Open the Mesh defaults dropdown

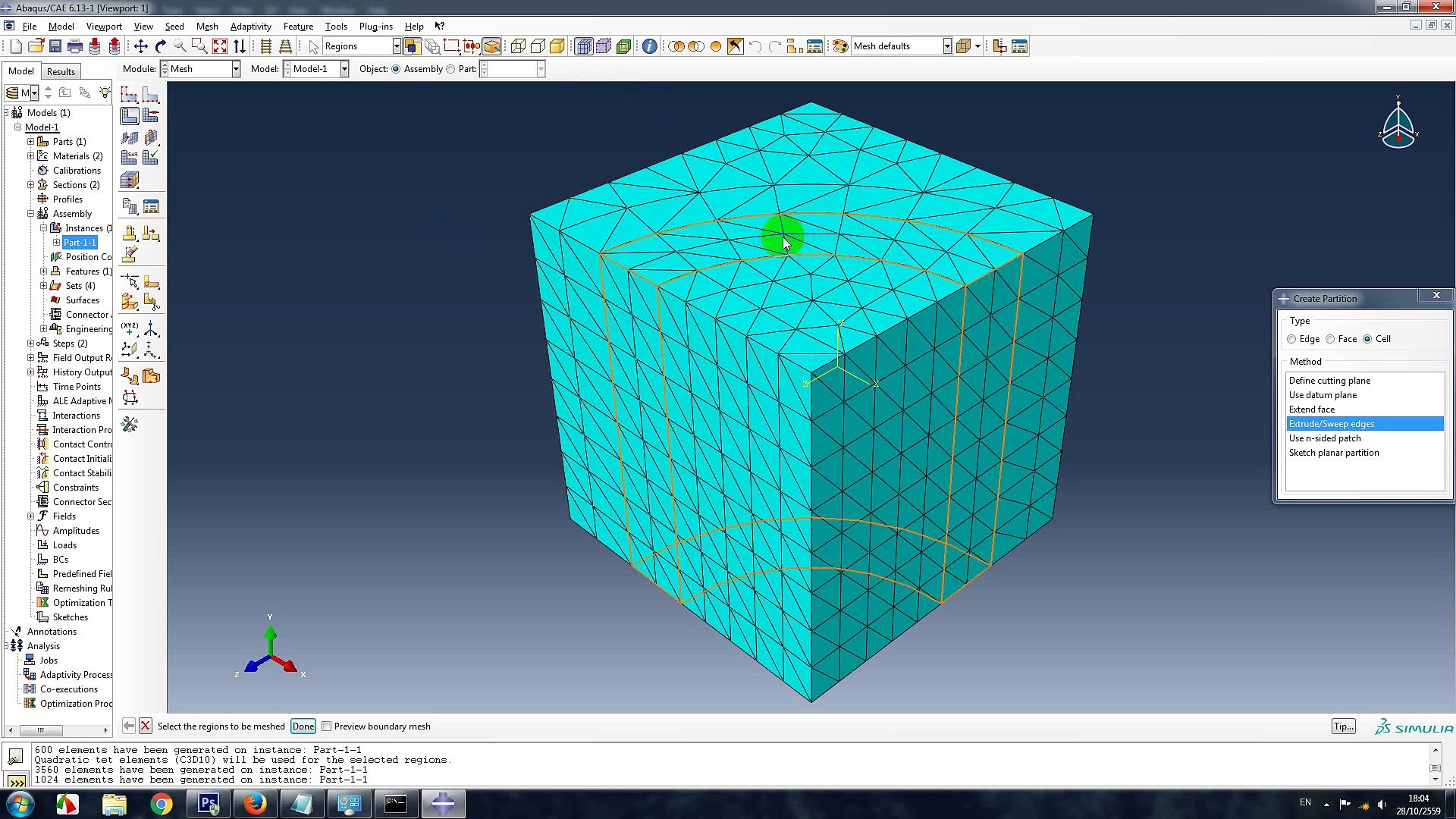click(947, 46)
